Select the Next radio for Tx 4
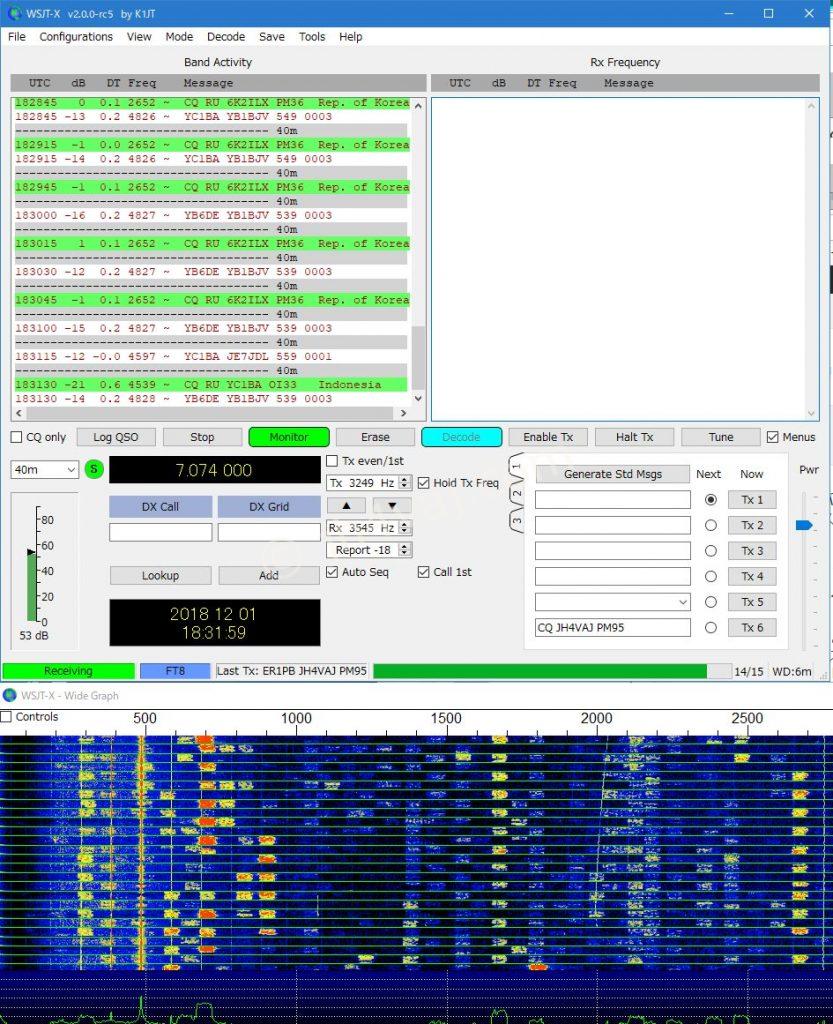This screenshot has width=833, height=1024. (x=711, y=576)
